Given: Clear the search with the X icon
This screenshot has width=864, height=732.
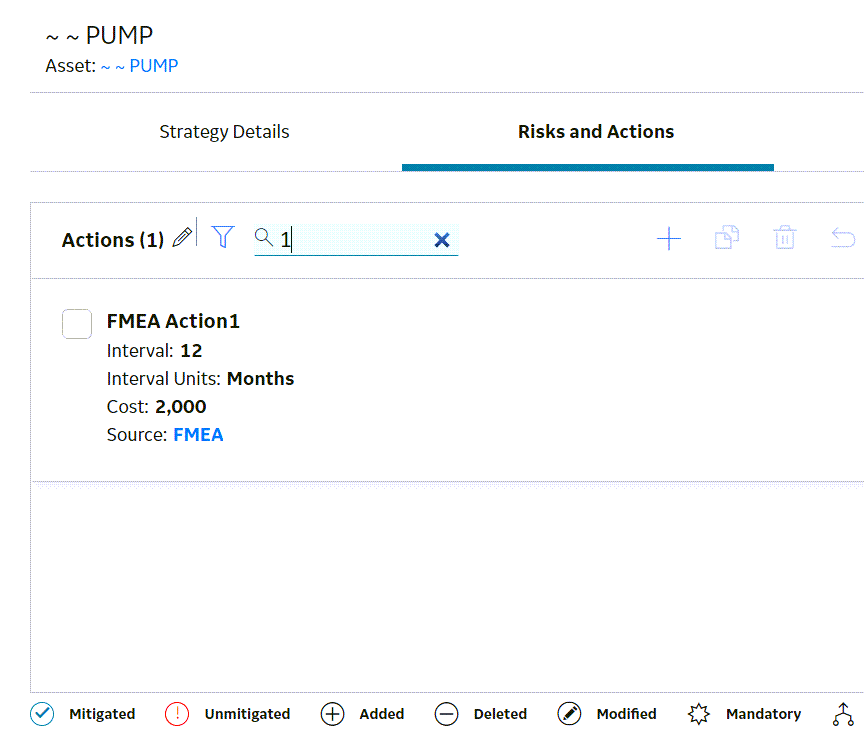Looking at the screenshot, I should pyautogui.click(x=442, y=240).
